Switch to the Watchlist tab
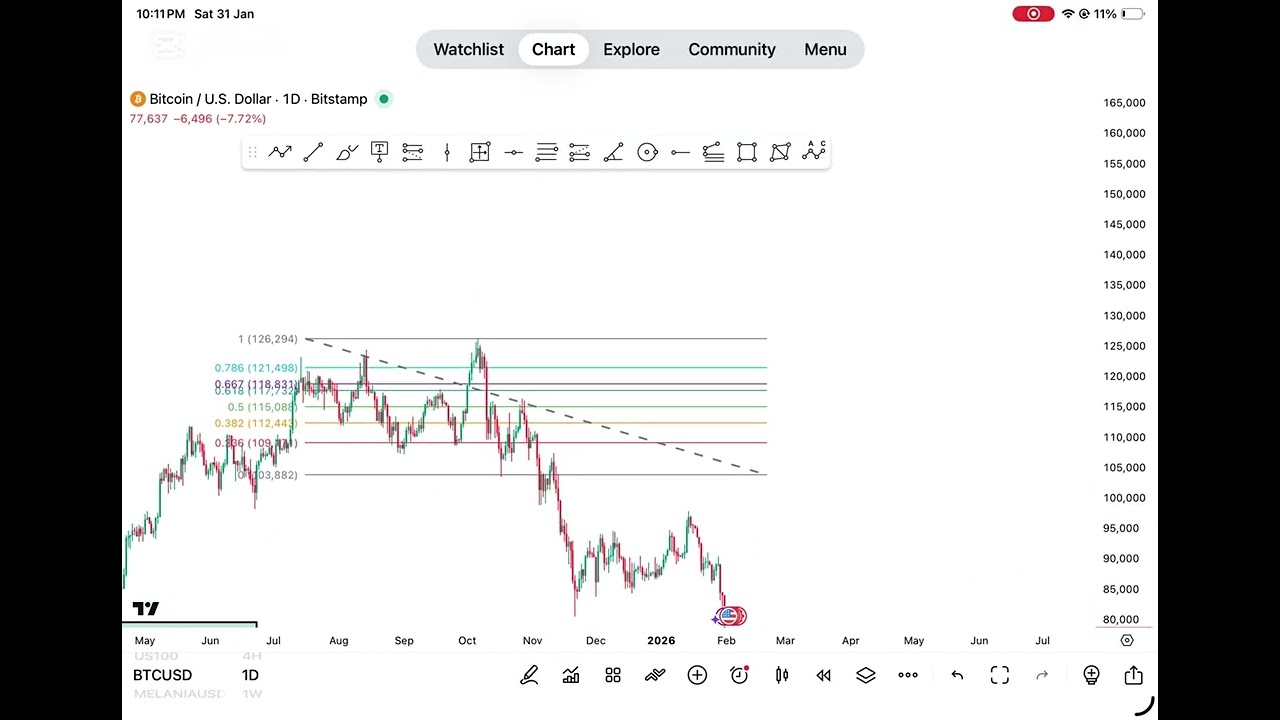Screen dimensions: 1280x720 pyautogui.click(x=469, y=49)
